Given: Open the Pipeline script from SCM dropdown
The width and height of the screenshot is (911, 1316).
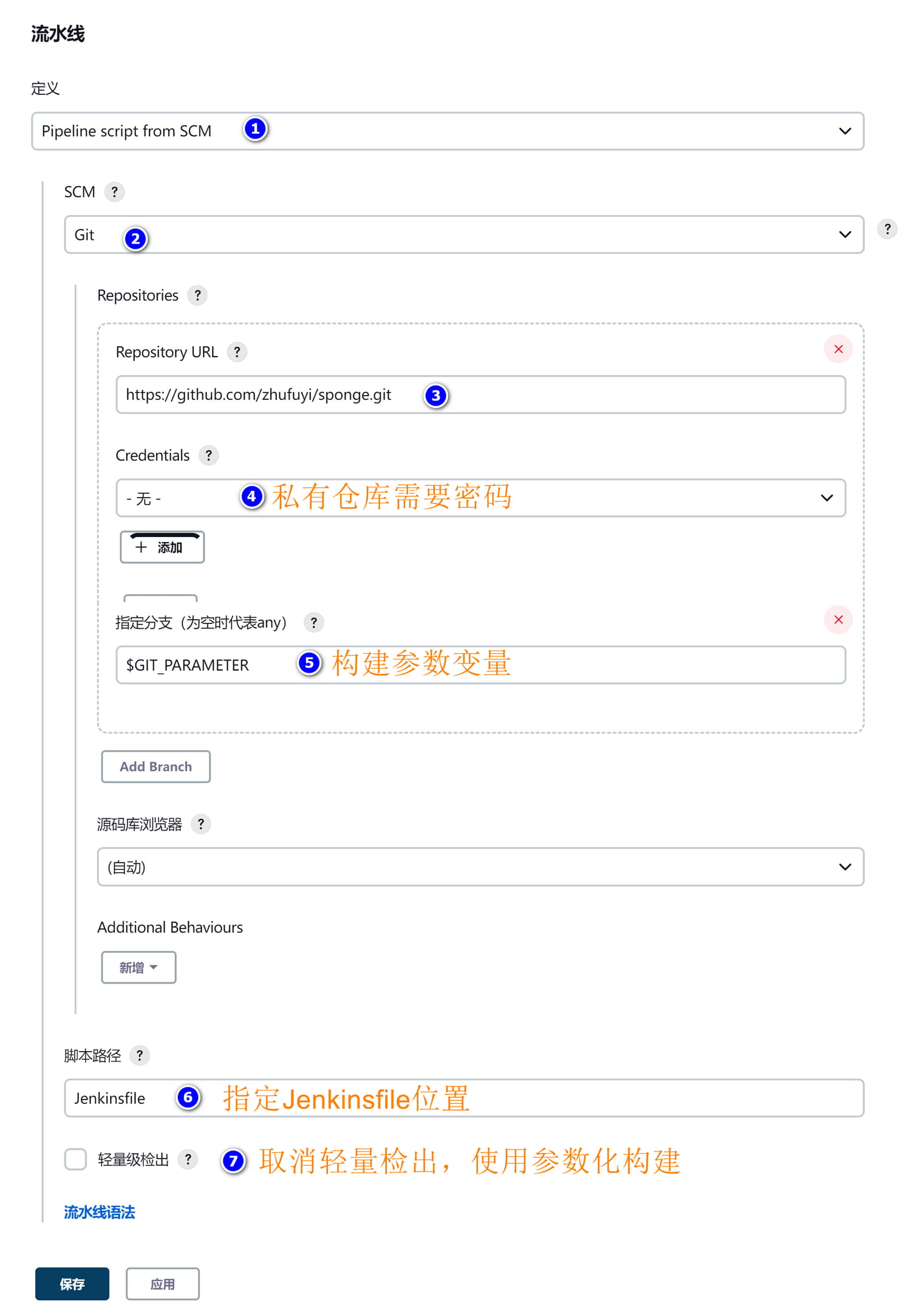Looking at the screenshot, I should tap(448, 131).
